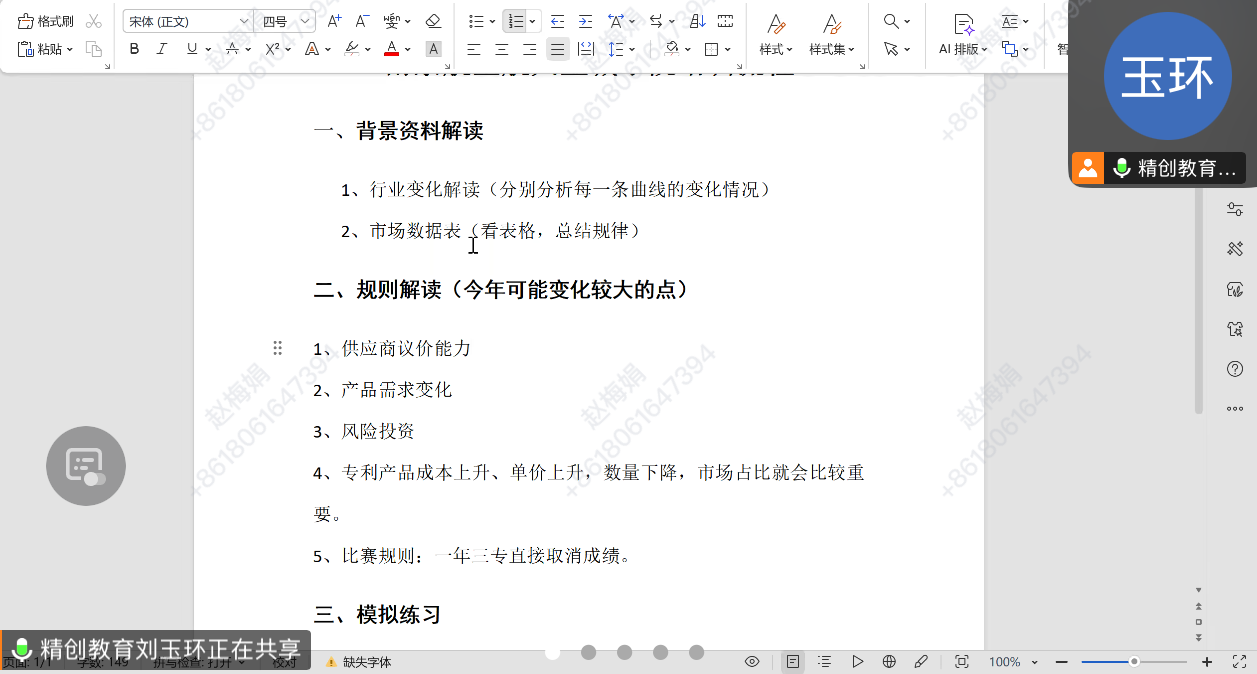
Task: Align text left
Action: click(x=474, y=49)
